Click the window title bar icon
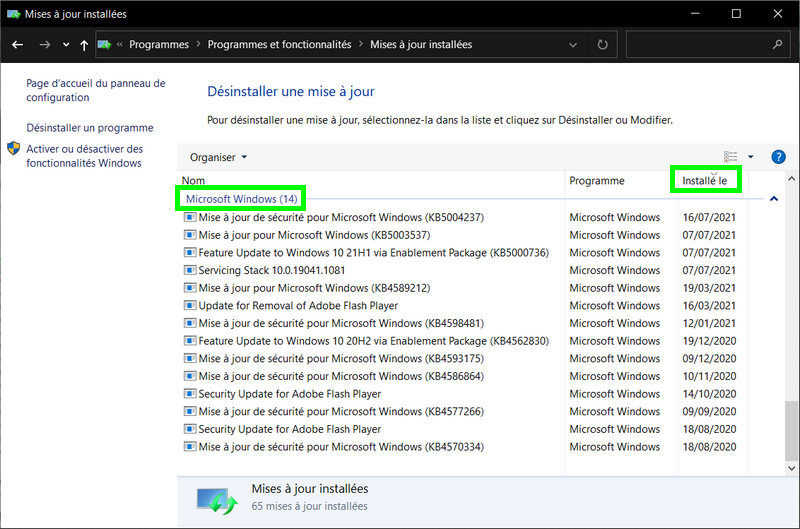 coord(13,14)
